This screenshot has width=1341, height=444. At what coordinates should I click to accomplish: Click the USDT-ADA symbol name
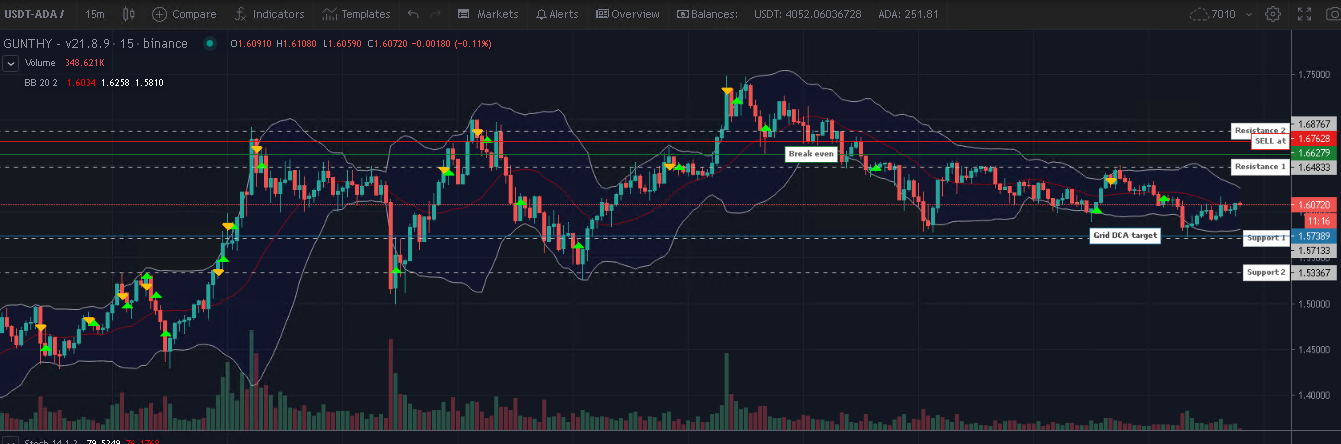tap(34, 15)
